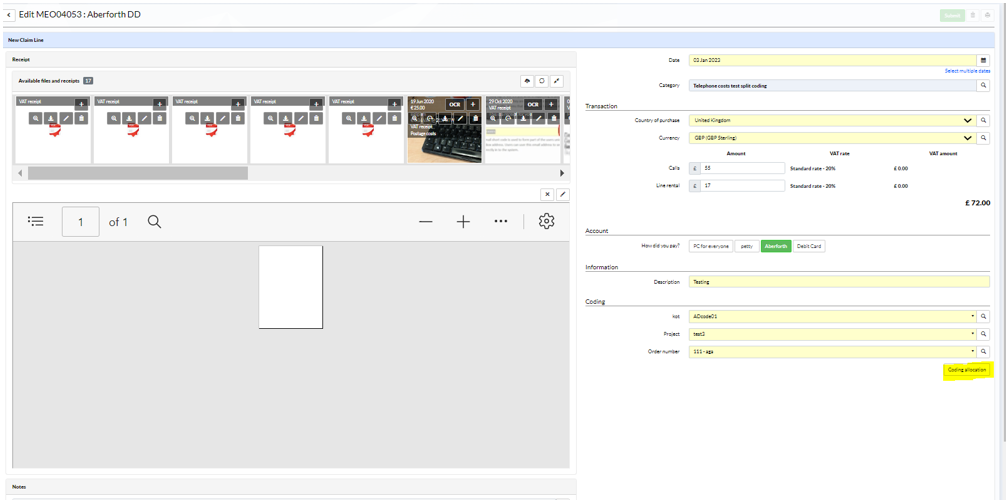The image size is (1006, 500).
Task: Run OCR on the 19 Jun 2020 receipt
Action: point(455,104)
